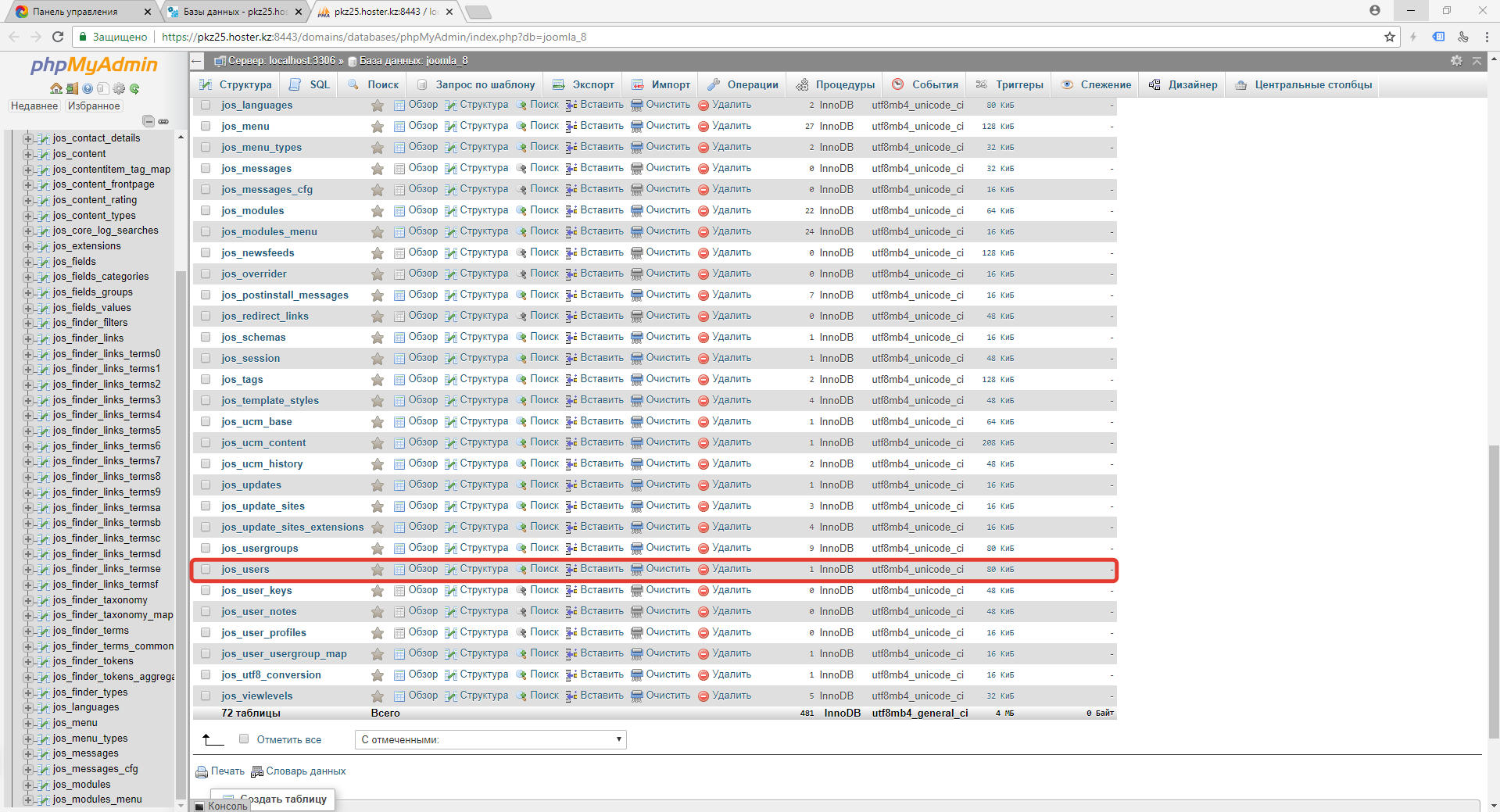Open the Структура tab

pos(235,84)
